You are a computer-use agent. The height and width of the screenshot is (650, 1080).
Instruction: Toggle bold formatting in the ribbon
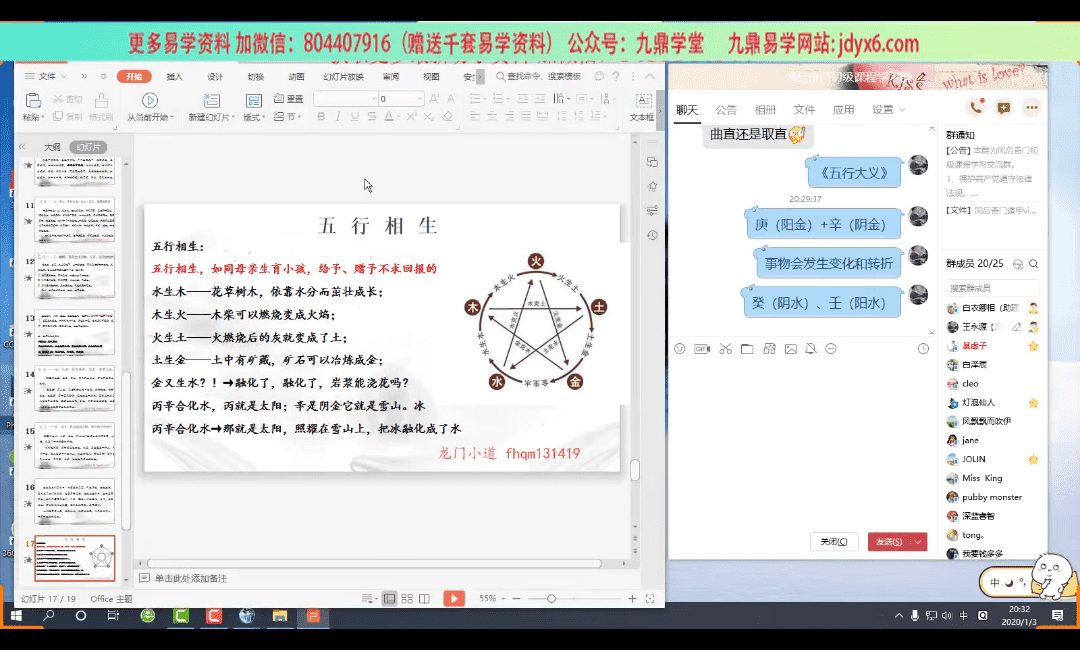[322, 117]
